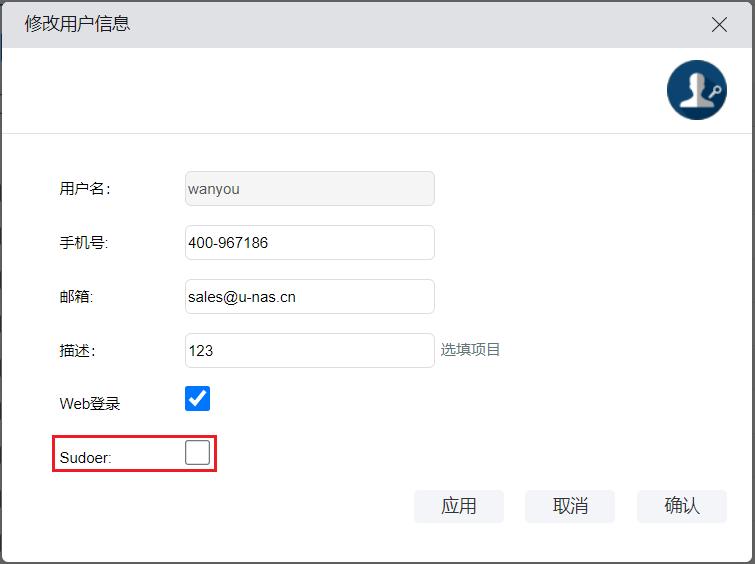Focus the 手机号 field containing 400-967186

click(x=309, y=243)
